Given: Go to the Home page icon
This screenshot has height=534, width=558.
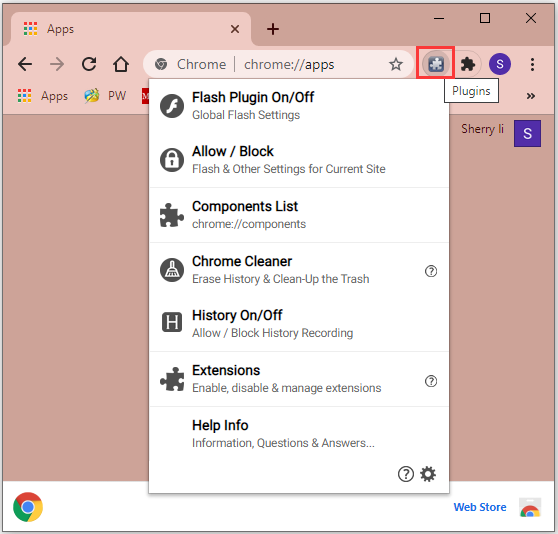Looking at the screenshot, I should [x=121, y=64].
